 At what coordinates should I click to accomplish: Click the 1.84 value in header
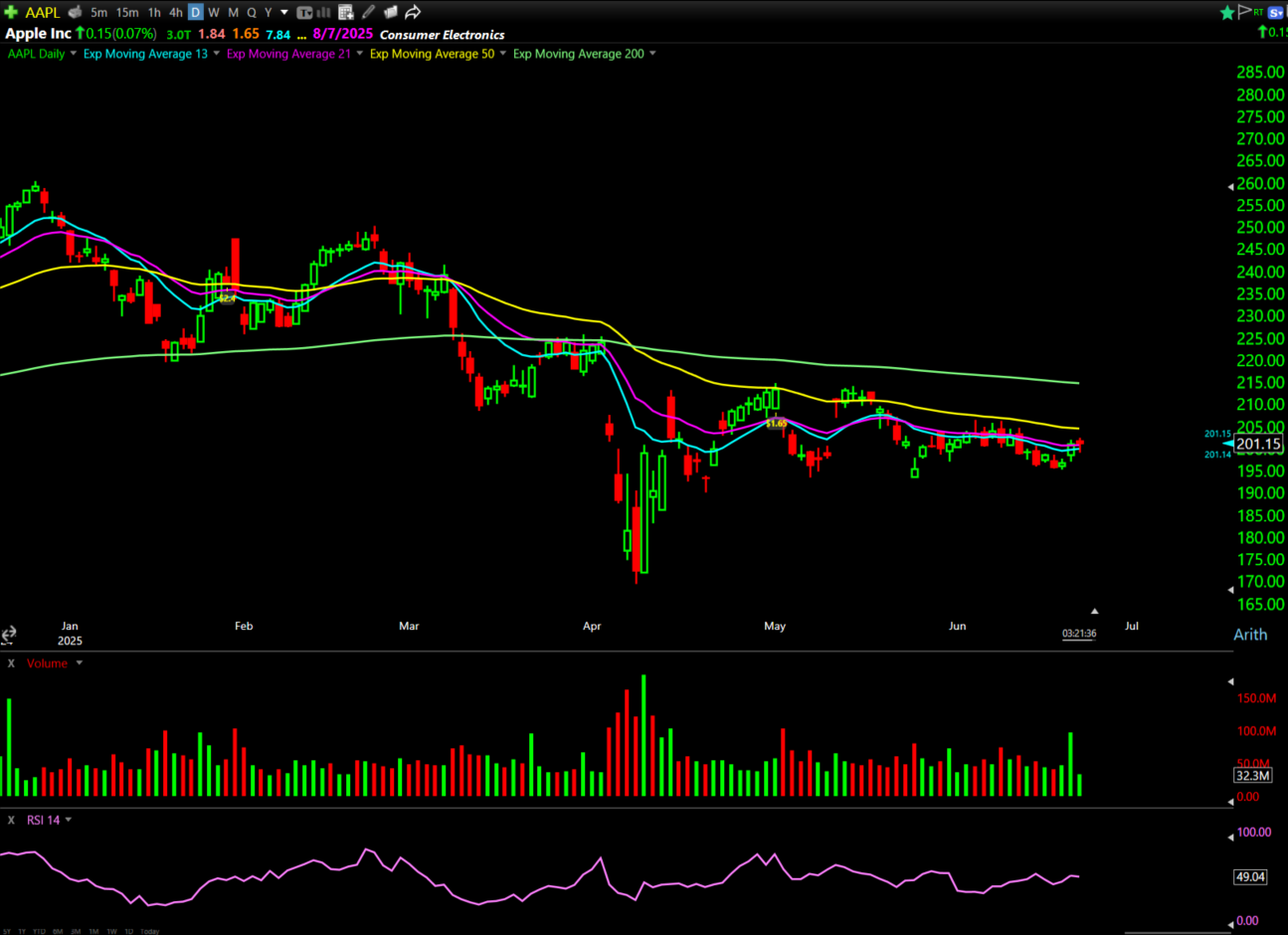pos(212,34)
